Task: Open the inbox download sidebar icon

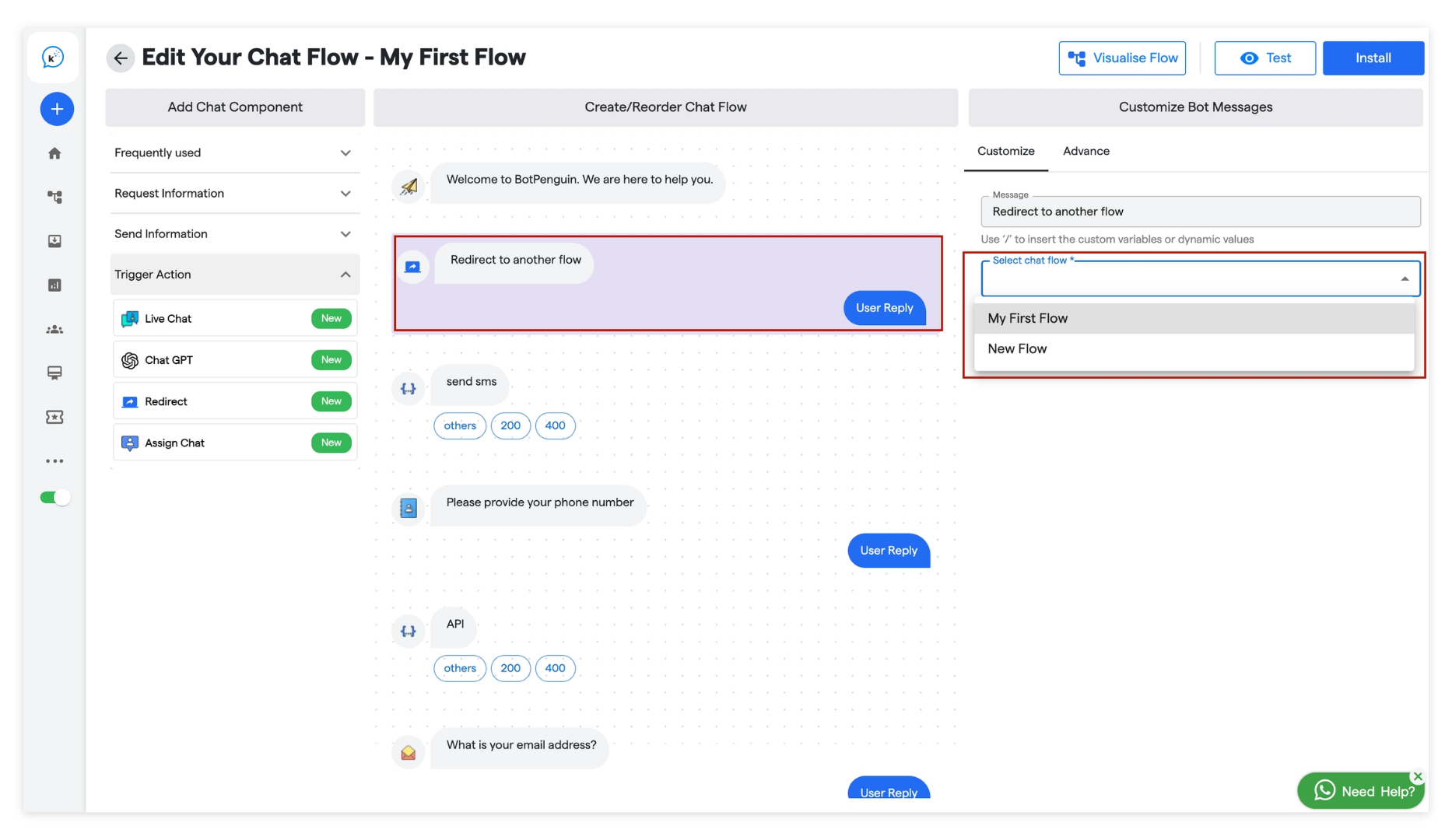Action: (x=54, y=241)
